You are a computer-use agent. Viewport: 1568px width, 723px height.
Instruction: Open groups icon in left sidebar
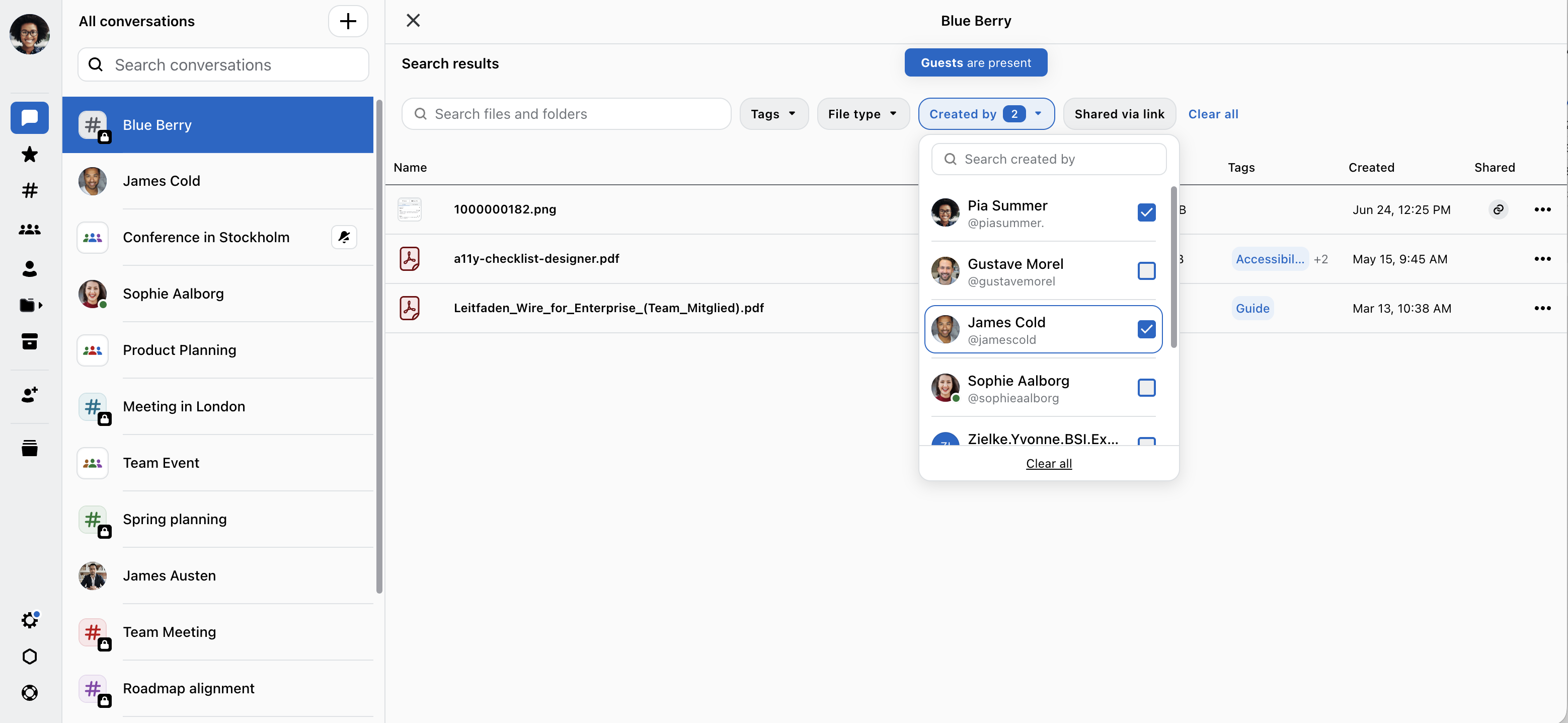tap(29, 229)
